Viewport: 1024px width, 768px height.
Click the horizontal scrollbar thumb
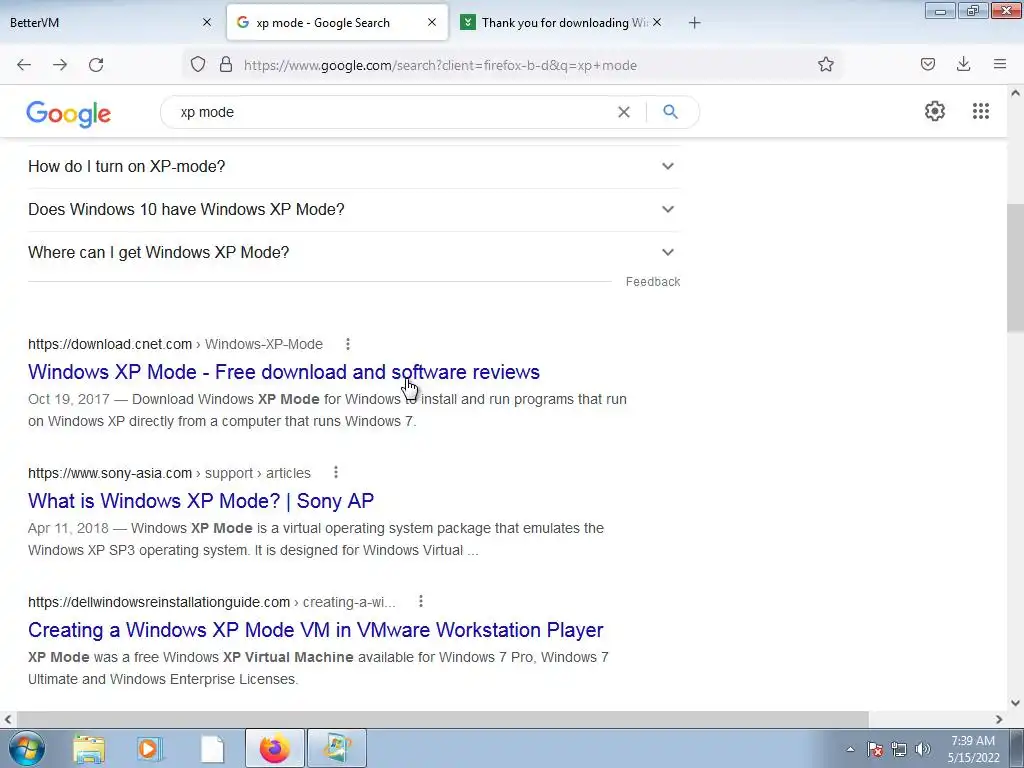[441, 719]
